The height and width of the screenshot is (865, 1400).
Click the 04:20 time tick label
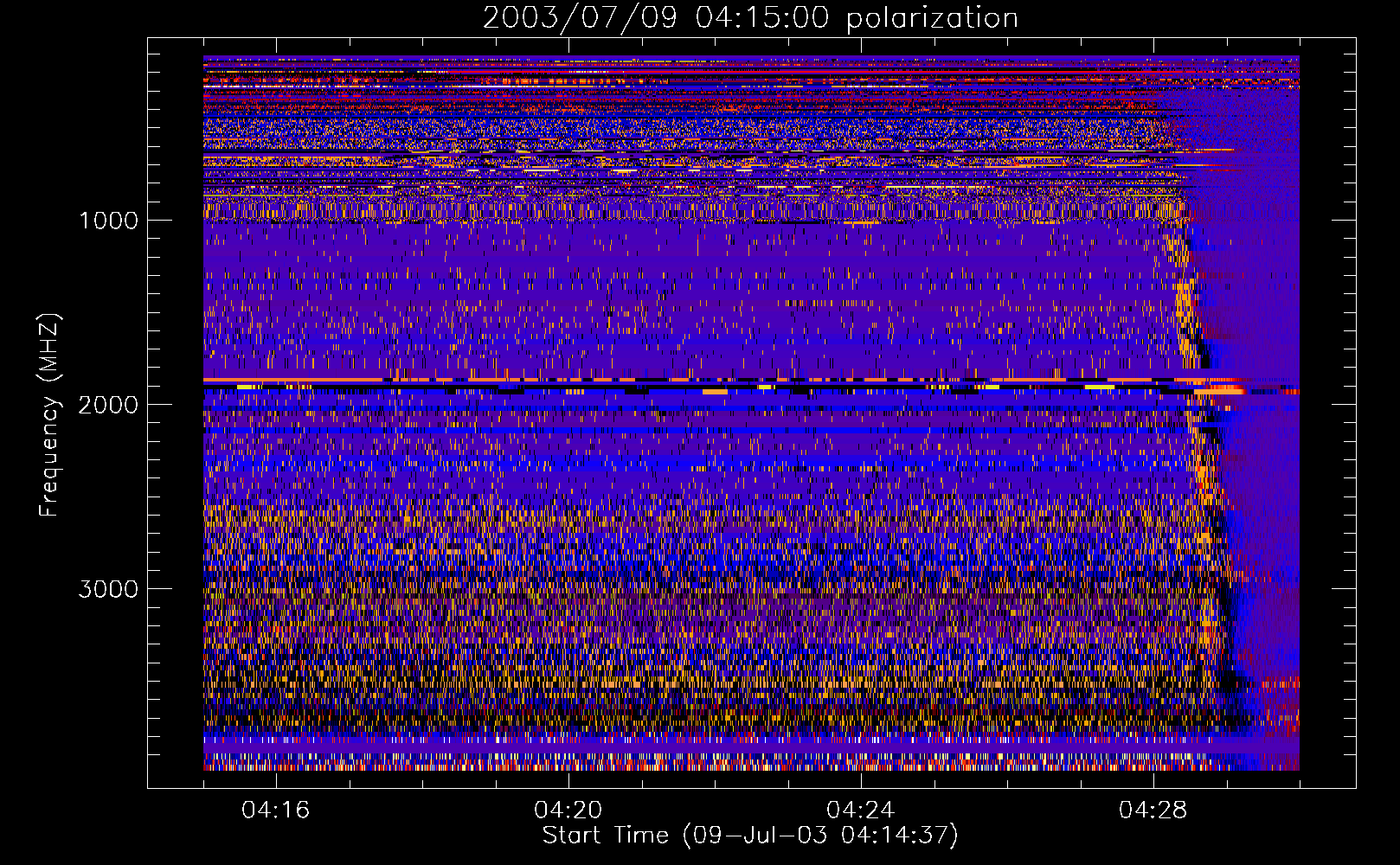pyautogui.click(x=568, y=811)
